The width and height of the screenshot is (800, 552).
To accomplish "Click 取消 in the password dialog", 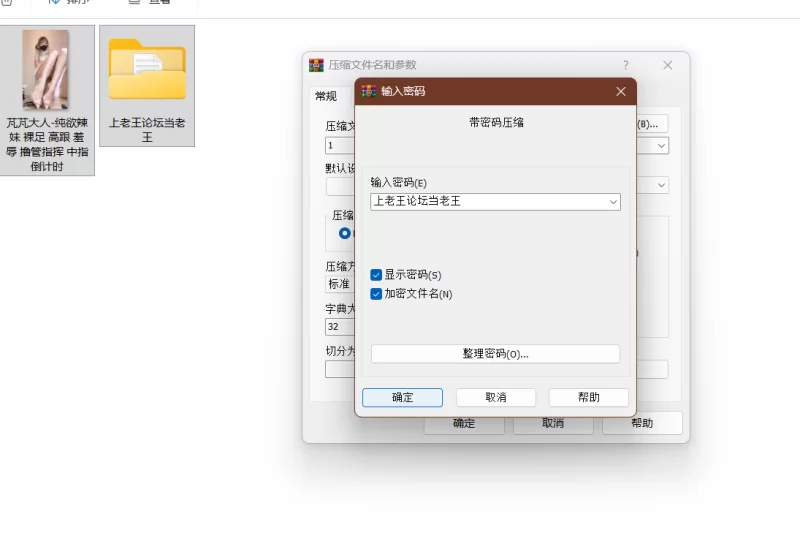I will pos(495,397).
